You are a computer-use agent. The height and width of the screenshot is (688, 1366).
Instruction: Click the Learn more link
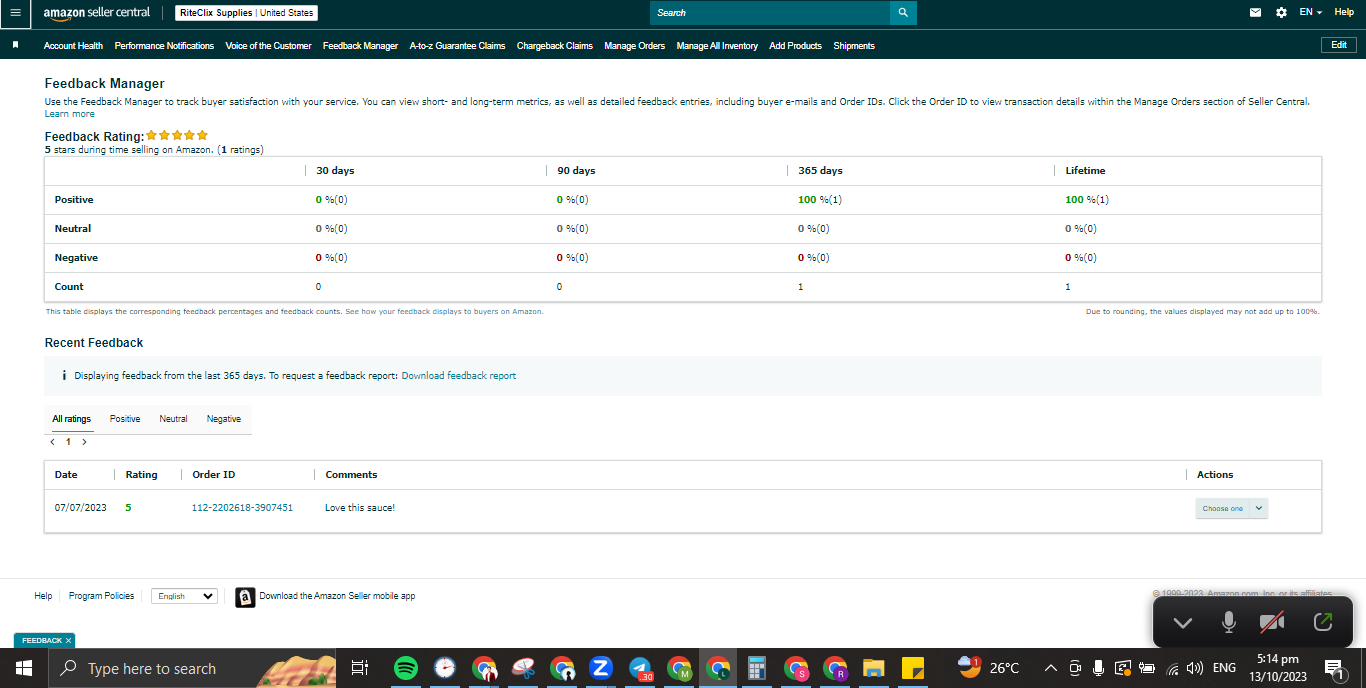(70, 114)
